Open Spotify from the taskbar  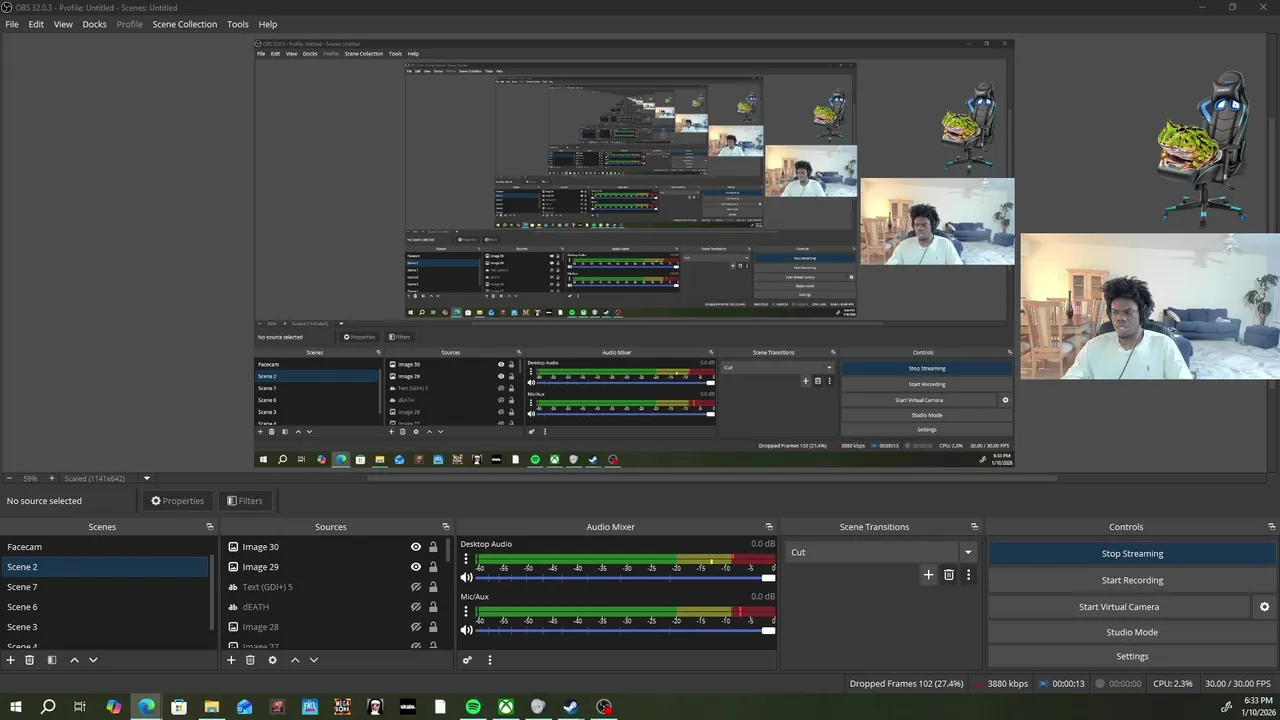pos(473,707)
